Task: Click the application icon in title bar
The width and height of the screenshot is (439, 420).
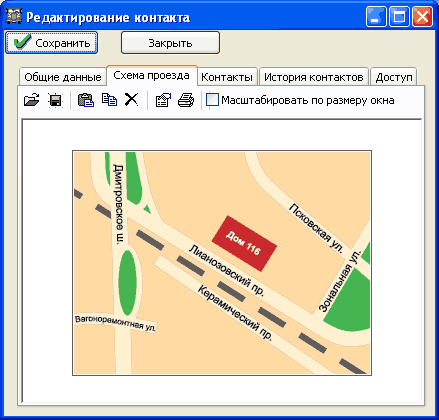Action: [x=14, y=17]
